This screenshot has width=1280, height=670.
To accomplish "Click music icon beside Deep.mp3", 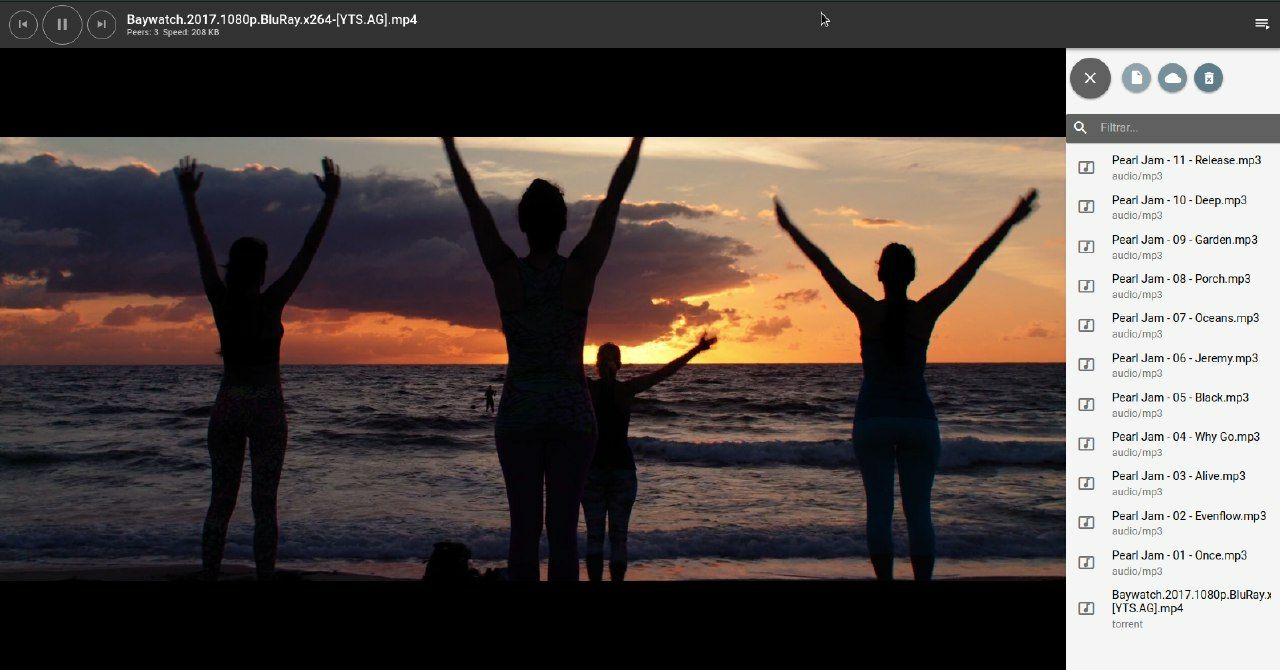I will pyautogui.click(x=1086, y=207).
